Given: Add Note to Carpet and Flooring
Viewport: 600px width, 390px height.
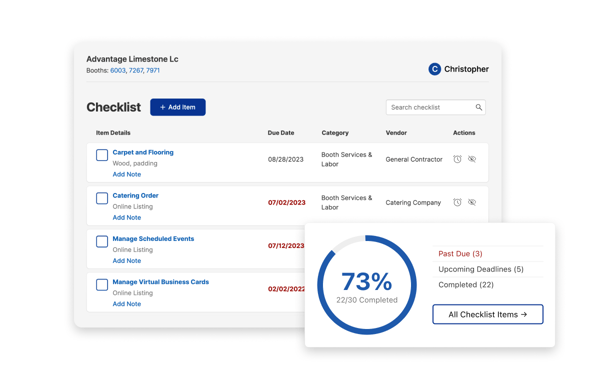Looking at the screenshot, I should pyautogui.click(x=127, y=175).
